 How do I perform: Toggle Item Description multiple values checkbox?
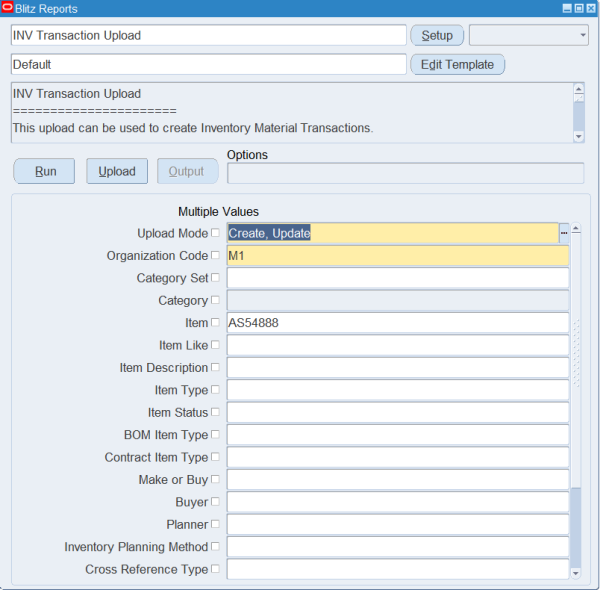215,367
